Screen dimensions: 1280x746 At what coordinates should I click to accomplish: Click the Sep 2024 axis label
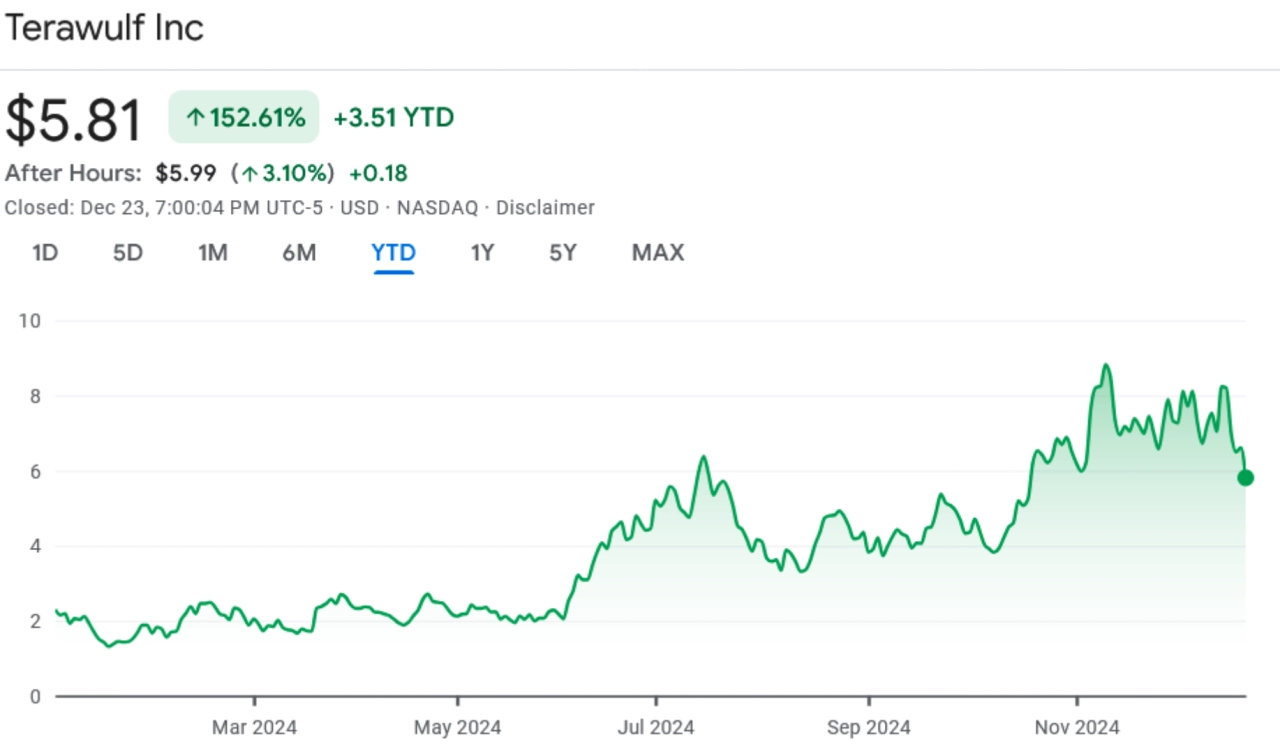[x=869, y=727]
